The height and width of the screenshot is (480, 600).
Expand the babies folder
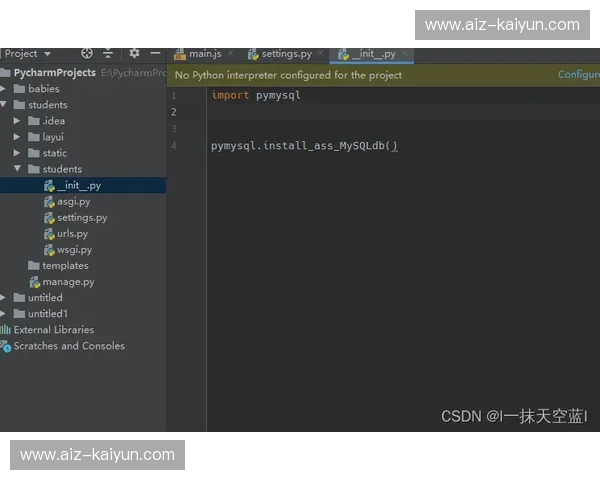5,89
